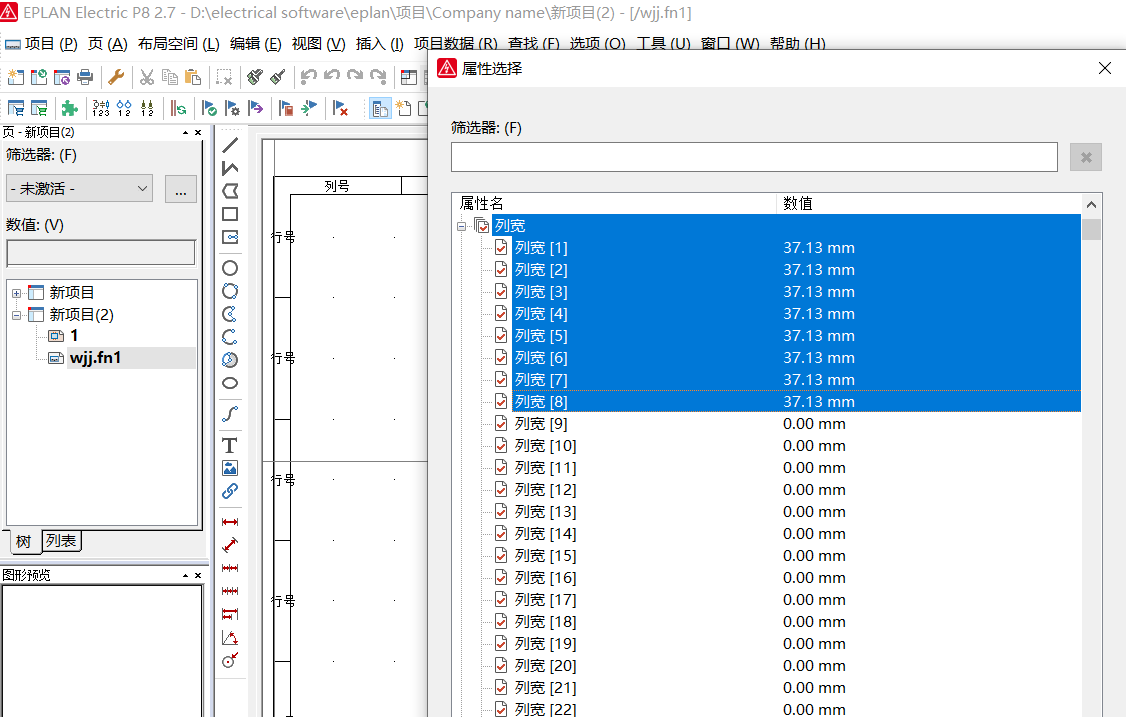Click the Insert Image tool
1126x717 pixels.
(229, 468)
